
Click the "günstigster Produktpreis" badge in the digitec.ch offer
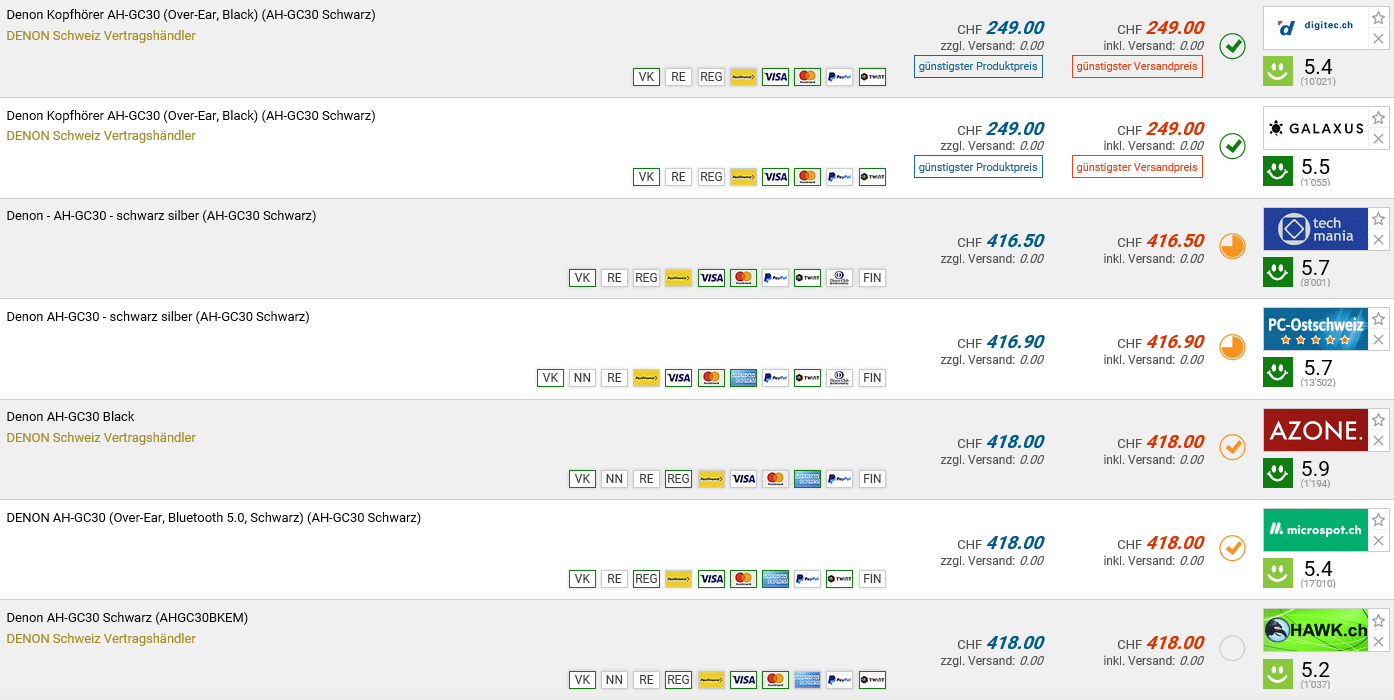point(978,66)
